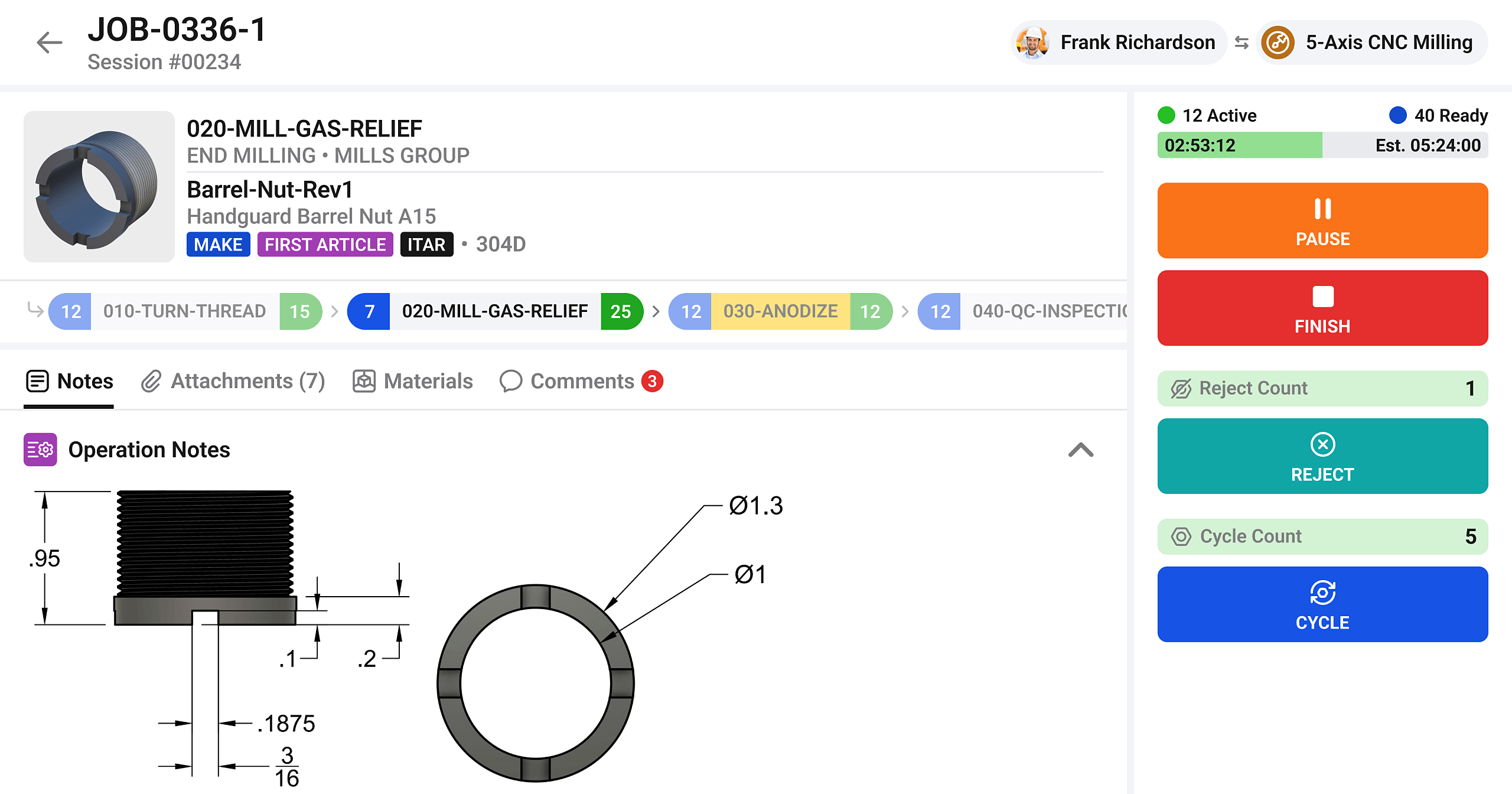Open Frank Richardson's avatar profile
This screenshot has width=1512, height=794.
1032,43
